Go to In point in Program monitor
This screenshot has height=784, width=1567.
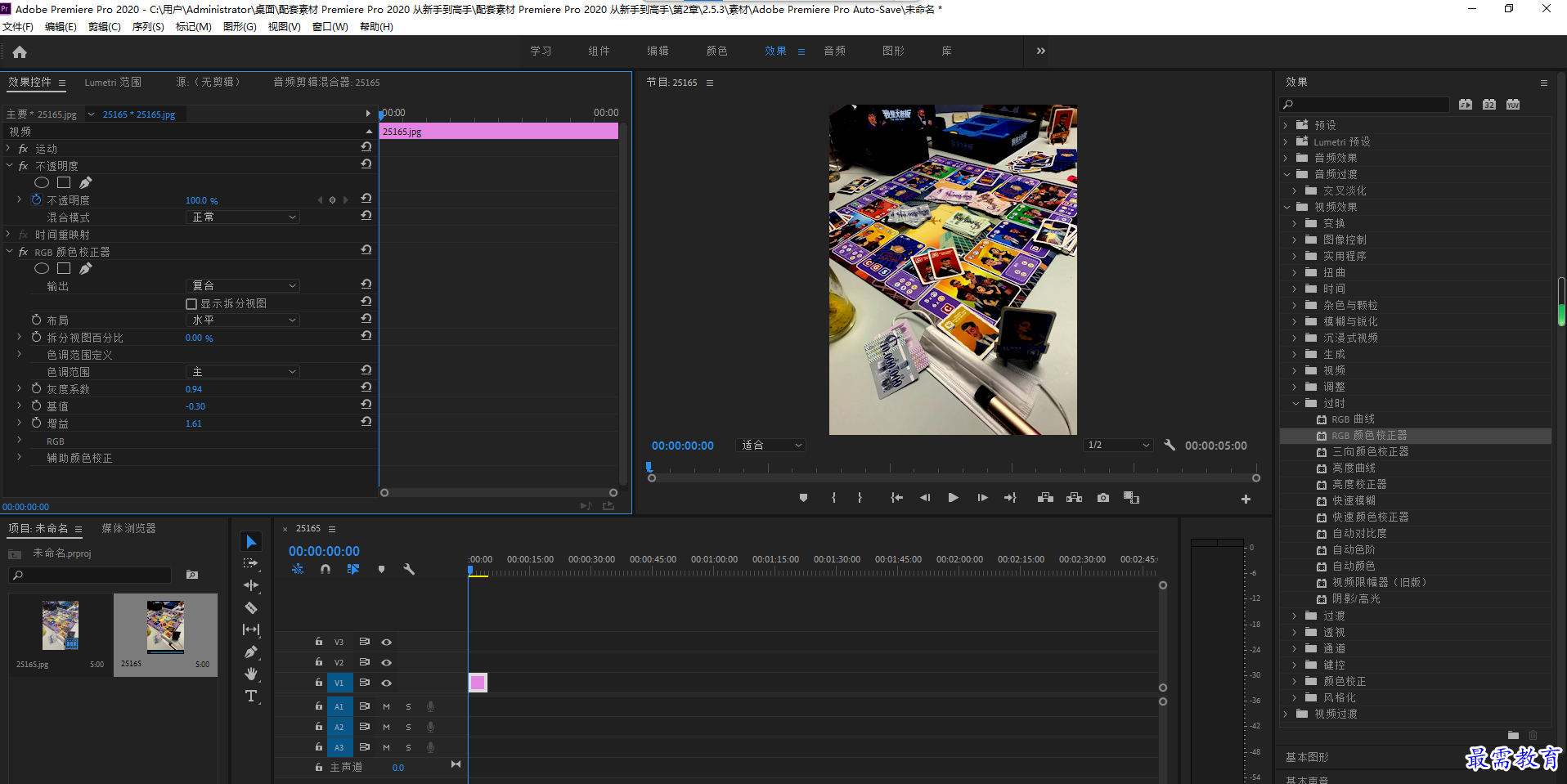click(897, 498)
